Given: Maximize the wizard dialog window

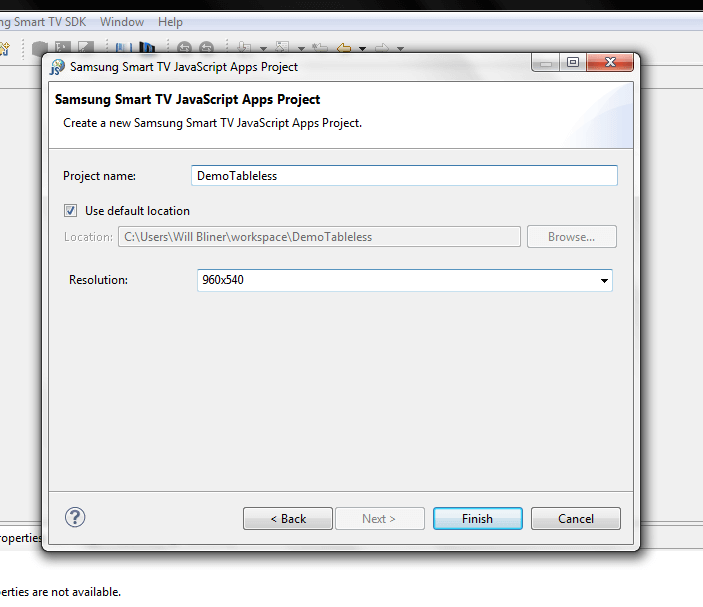Looking at the screenshot, I should click(573, 62).
